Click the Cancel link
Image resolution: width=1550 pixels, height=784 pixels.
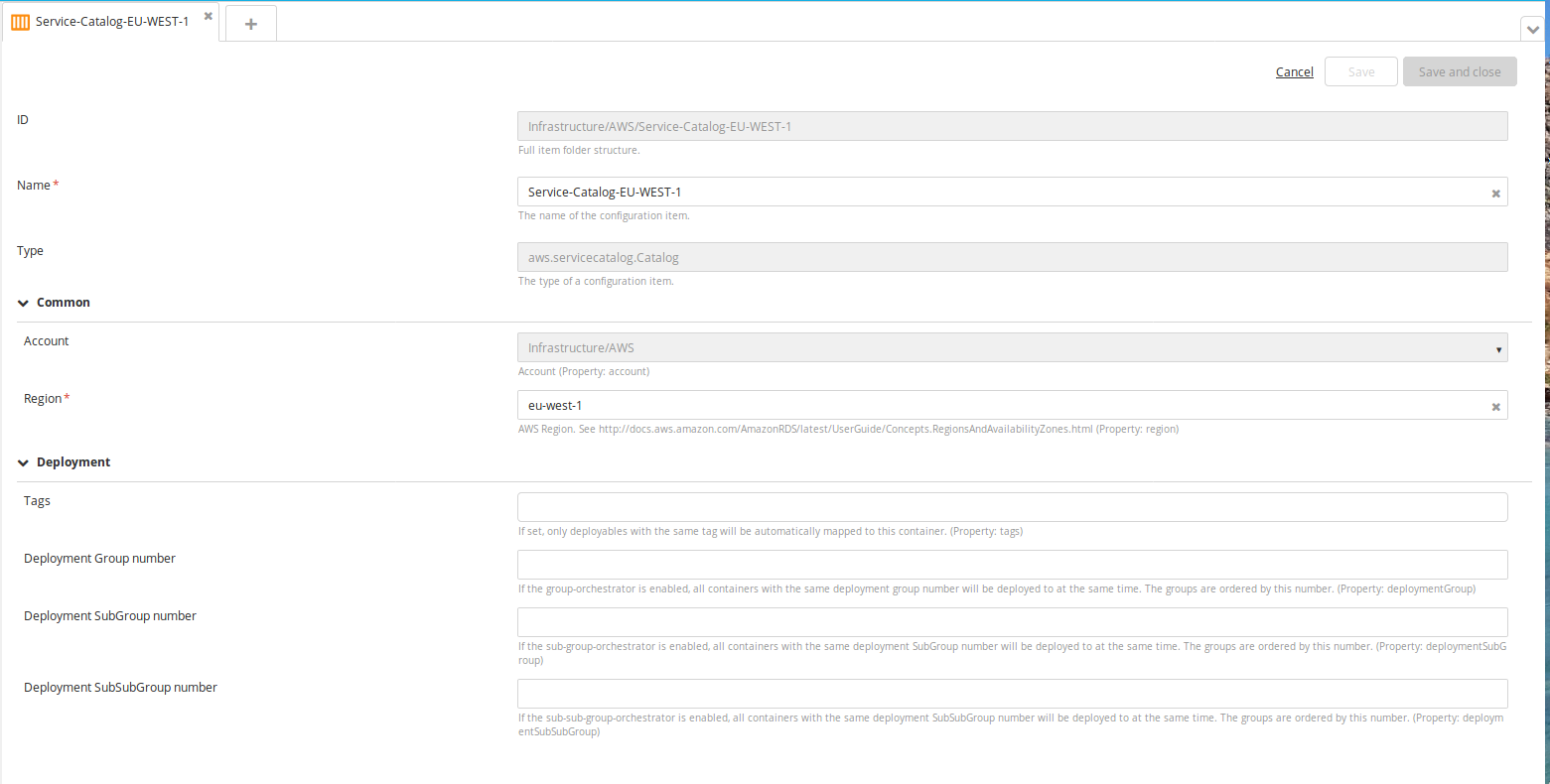(1294, 72)
